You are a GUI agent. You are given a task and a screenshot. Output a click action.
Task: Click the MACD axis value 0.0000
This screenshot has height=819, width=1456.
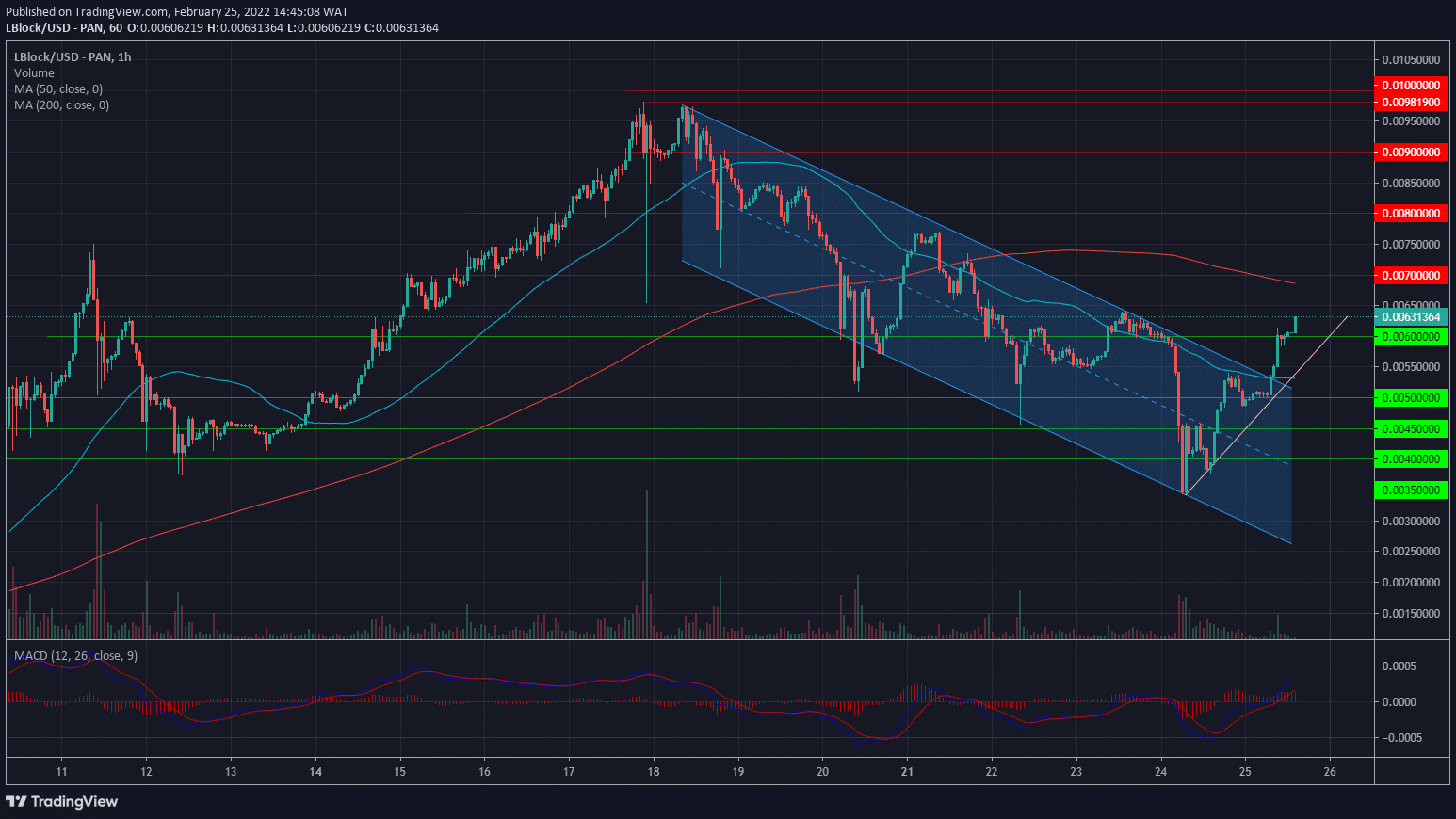tap(1399, 702)
